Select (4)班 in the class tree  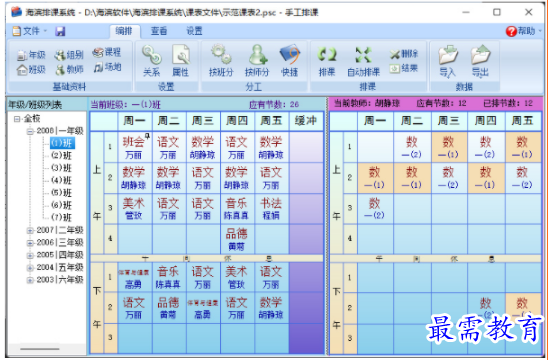point(62,180)
